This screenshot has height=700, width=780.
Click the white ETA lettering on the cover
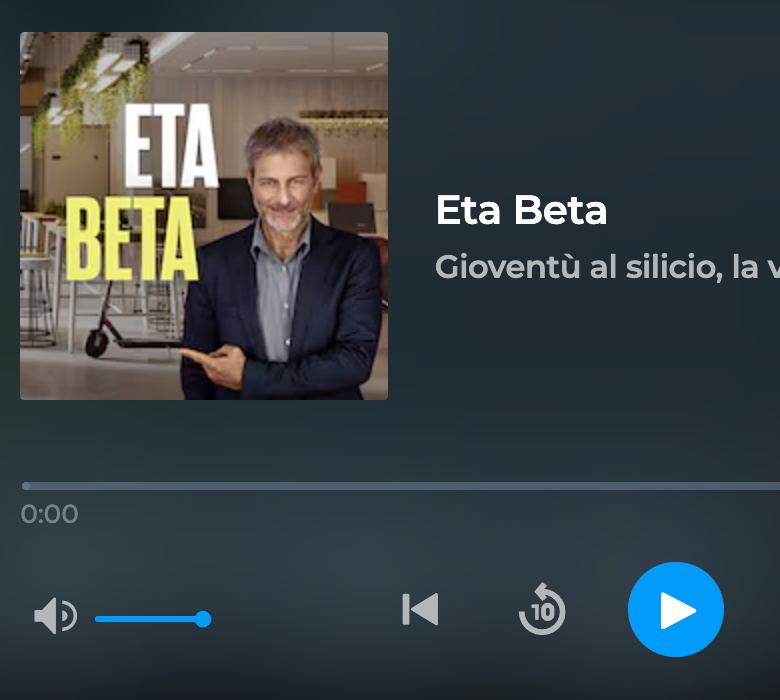(x=171, y=146)
